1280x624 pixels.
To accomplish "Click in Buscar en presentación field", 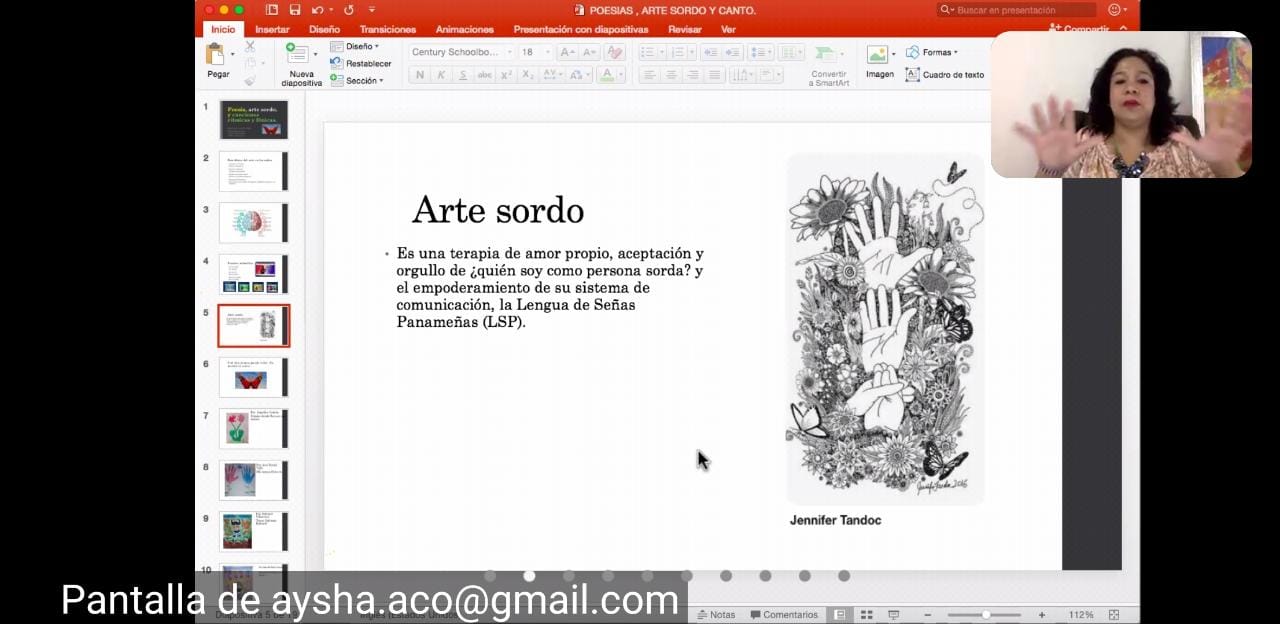I will [x=1018, y=10].
